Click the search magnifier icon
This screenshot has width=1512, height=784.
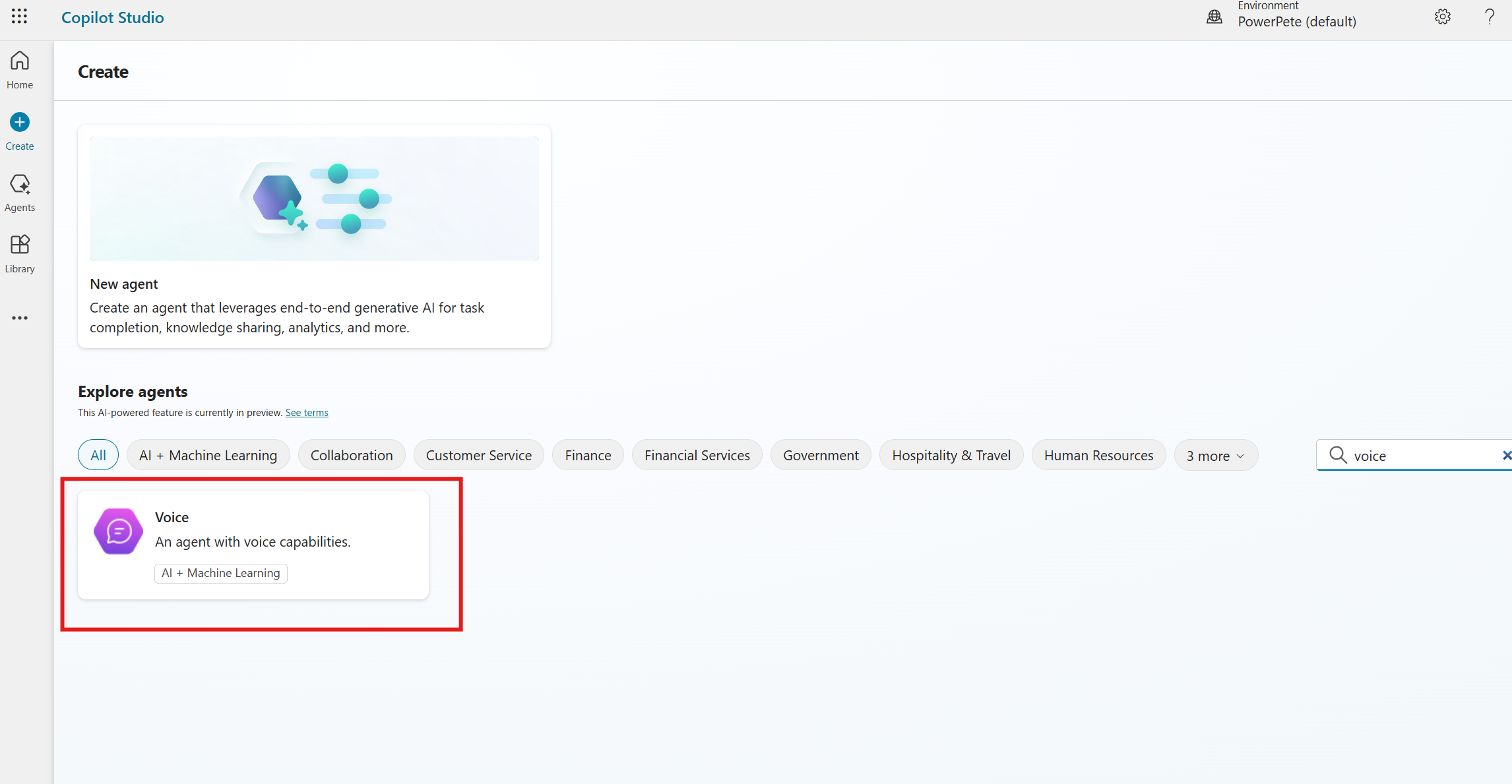click(x=1338, y=455)
